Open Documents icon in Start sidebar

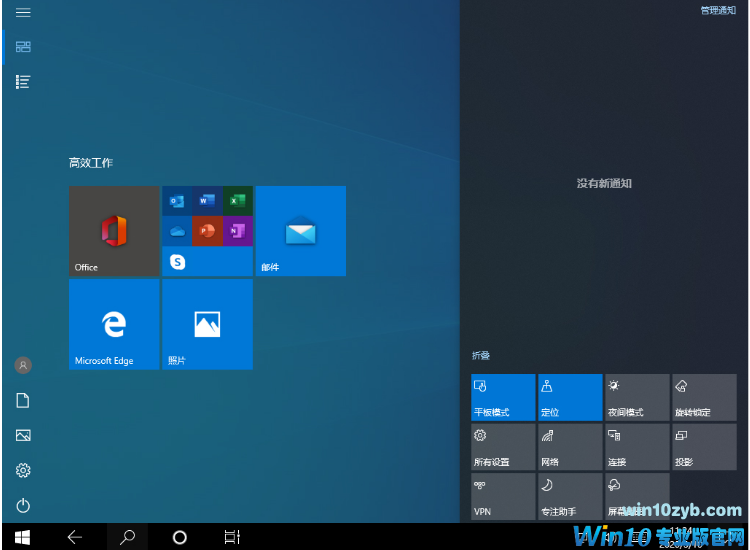[23, 401]
